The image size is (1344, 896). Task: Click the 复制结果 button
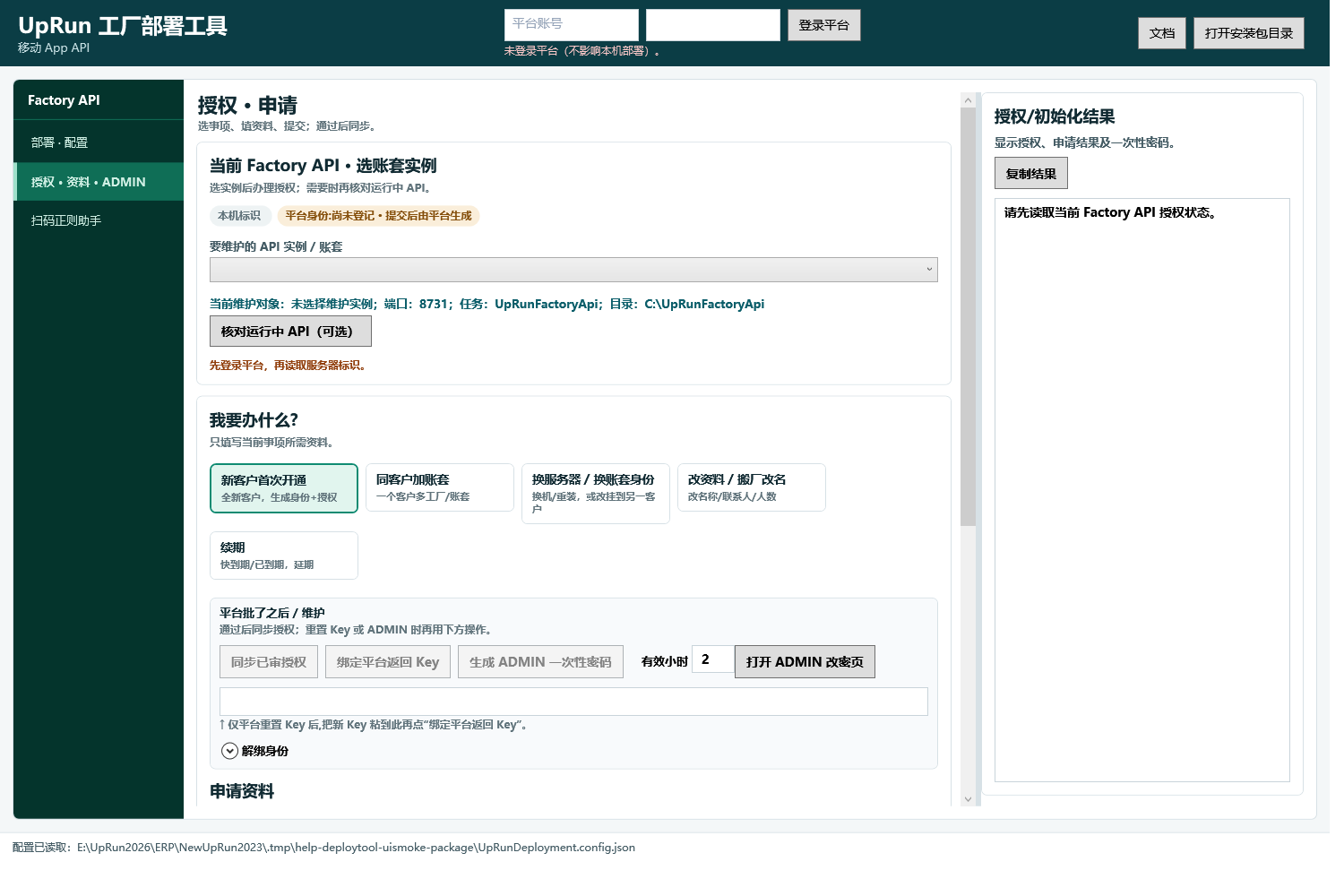(1031, 174)
